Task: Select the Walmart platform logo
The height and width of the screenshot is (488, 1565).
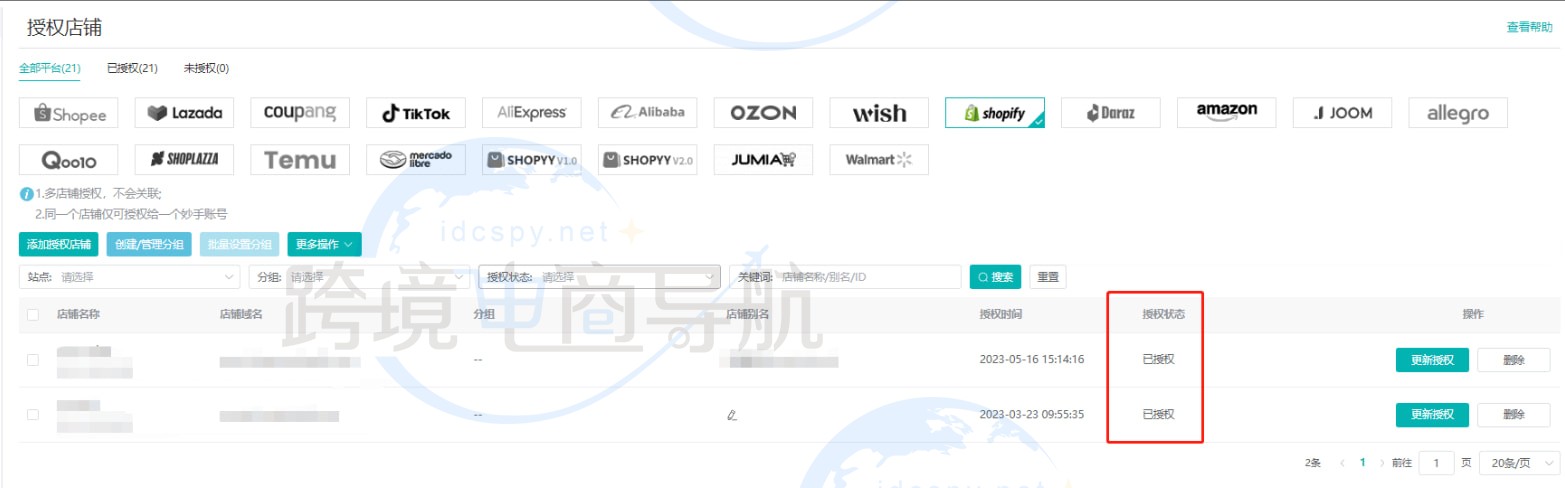Action: (879, 160)
